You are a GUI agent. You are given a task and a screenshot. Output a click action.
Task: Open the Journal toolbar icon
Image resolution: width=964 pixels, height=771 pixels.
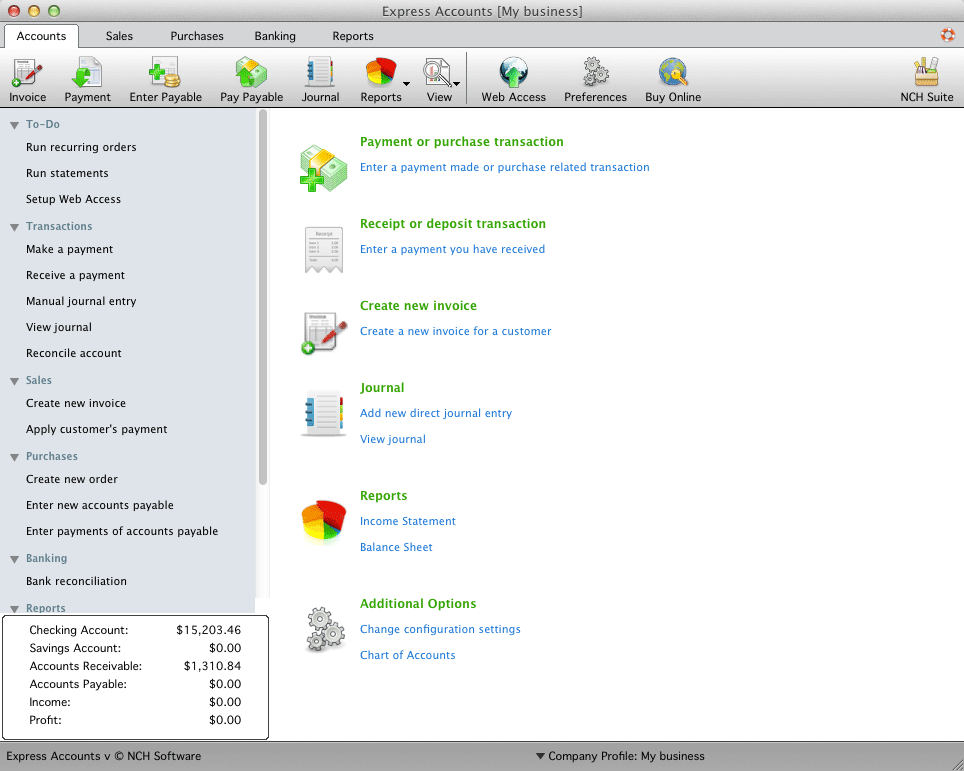coord(320,79)
